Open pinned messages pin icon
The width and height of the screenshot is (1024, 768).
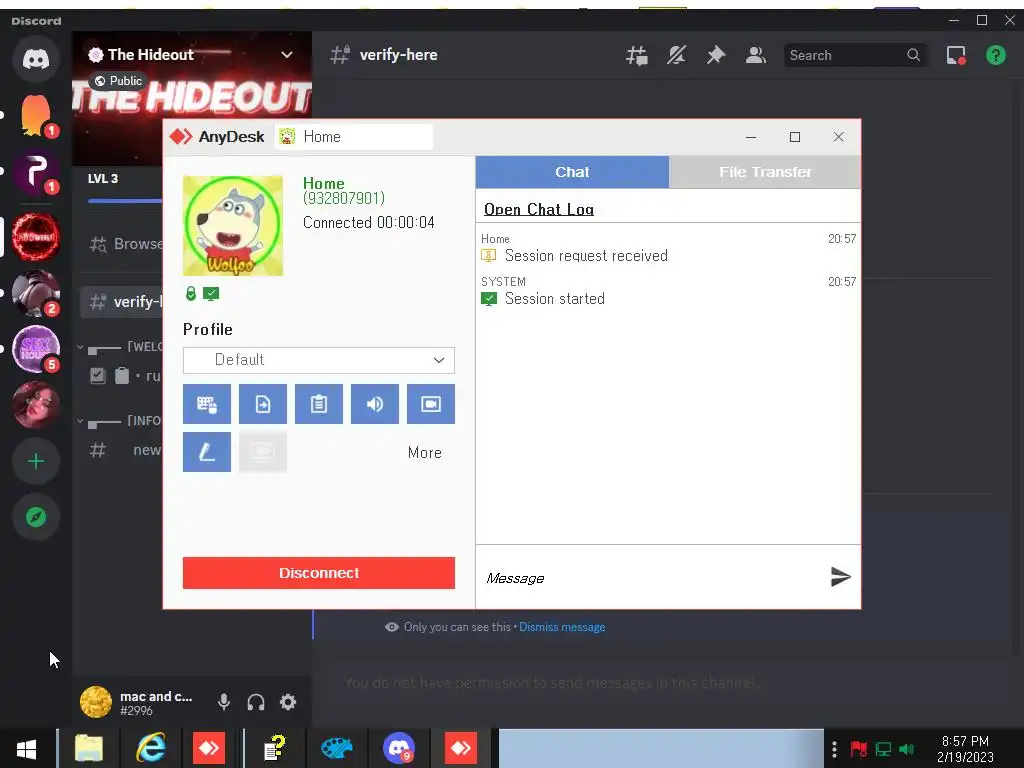(x=716, y=56)
